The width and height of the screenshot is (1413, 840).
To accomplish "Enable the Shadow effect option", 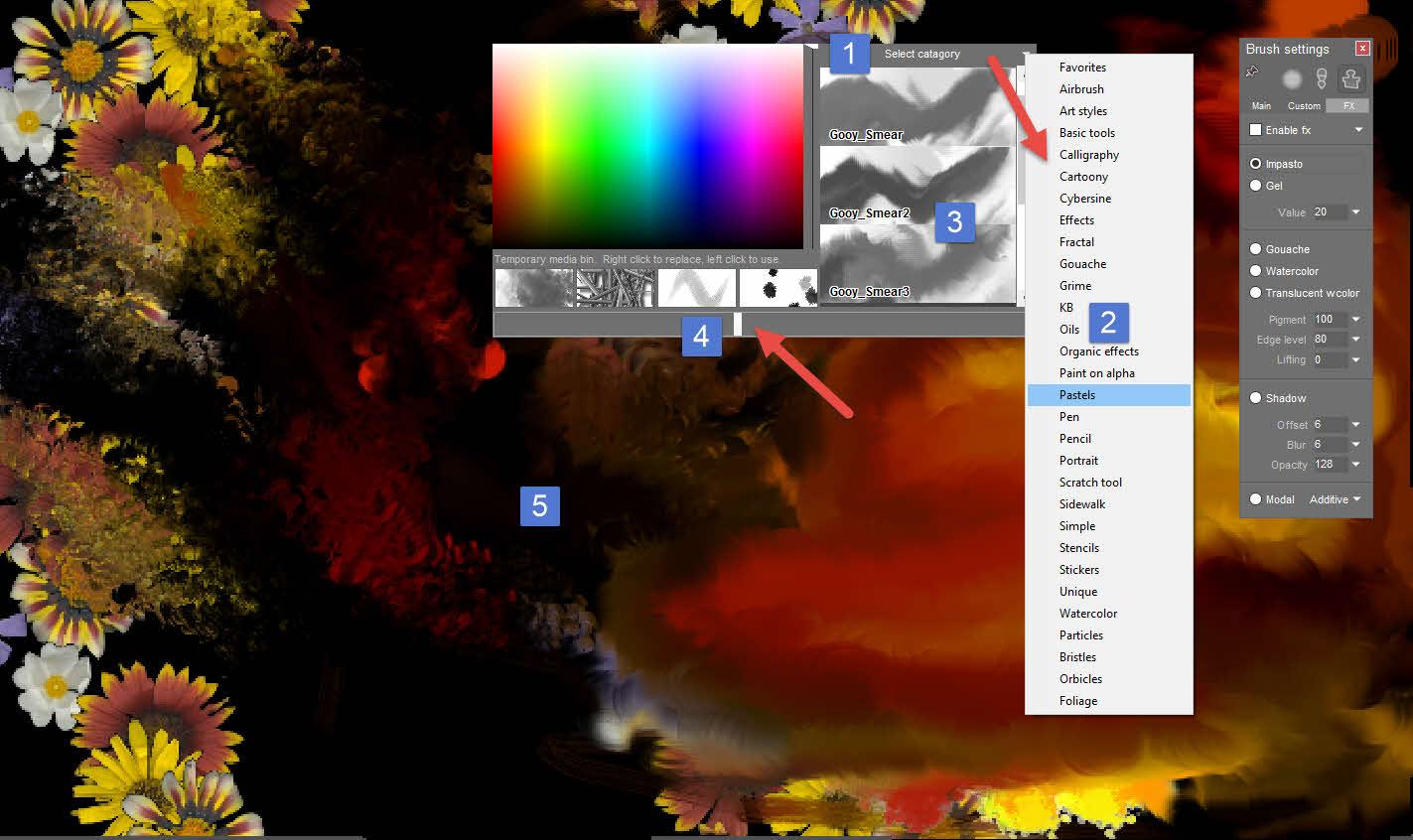I will tap(1255, 397).
